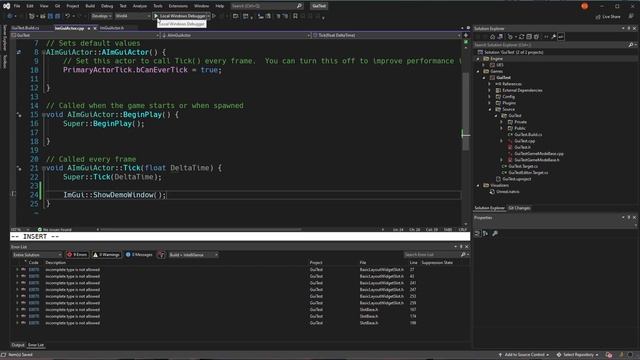Toggle the 0 Warnings filter
The height and width of the screenshot is (360, 640).
click(x=107, y=255)
